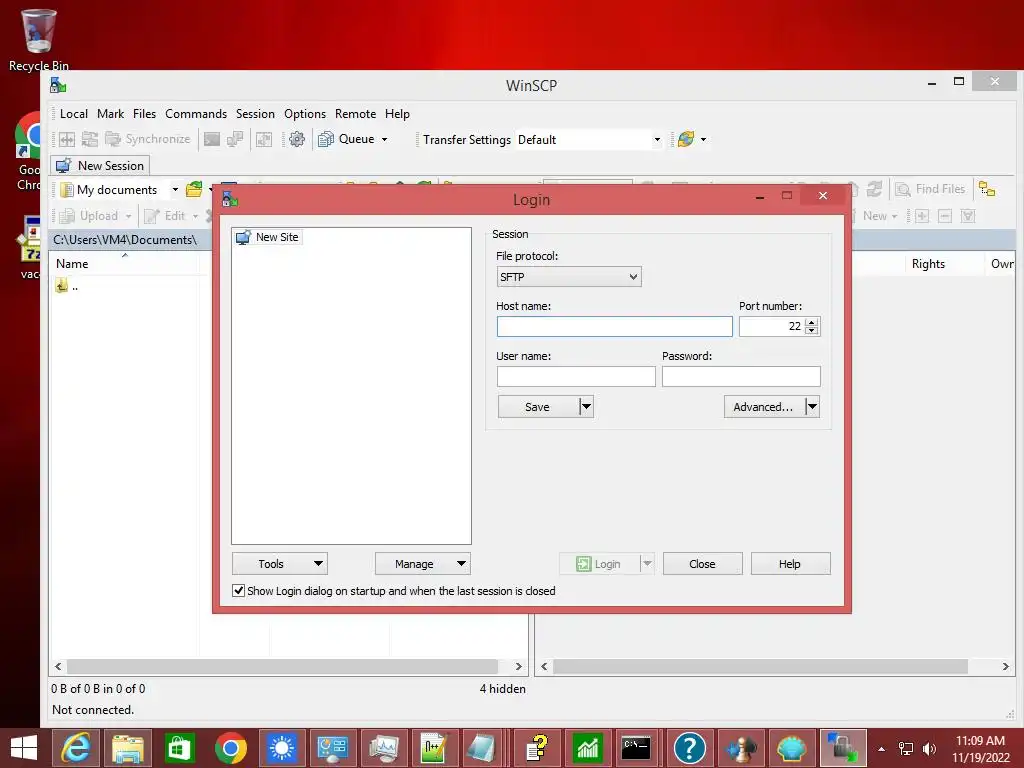Select the New Session tab
The image size is (1024, 768).
point(100,165)
